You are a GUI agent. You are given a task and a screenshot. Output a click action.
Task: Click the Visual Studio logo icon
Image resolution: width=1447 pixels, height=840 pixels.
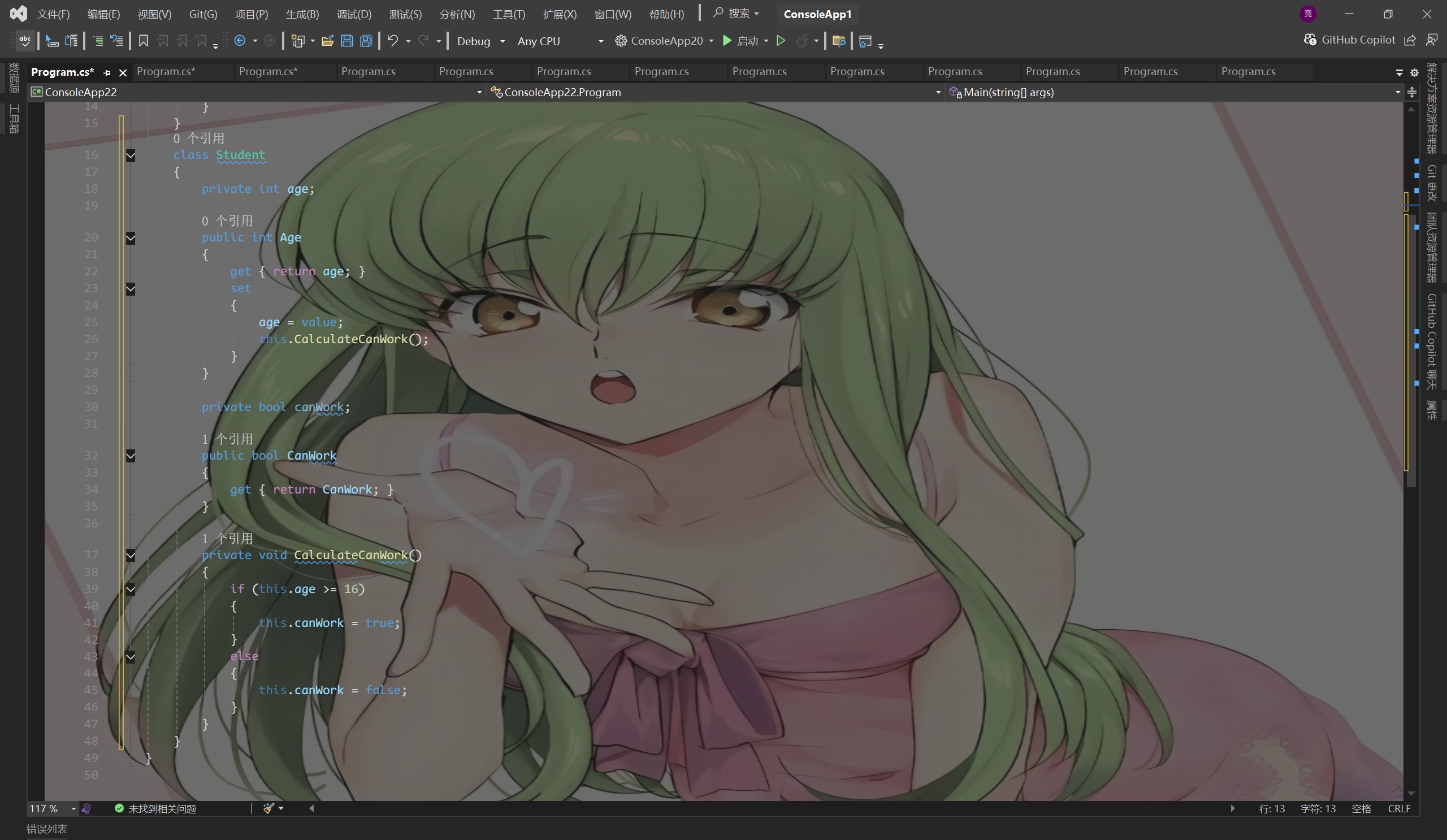coord(19,14)
